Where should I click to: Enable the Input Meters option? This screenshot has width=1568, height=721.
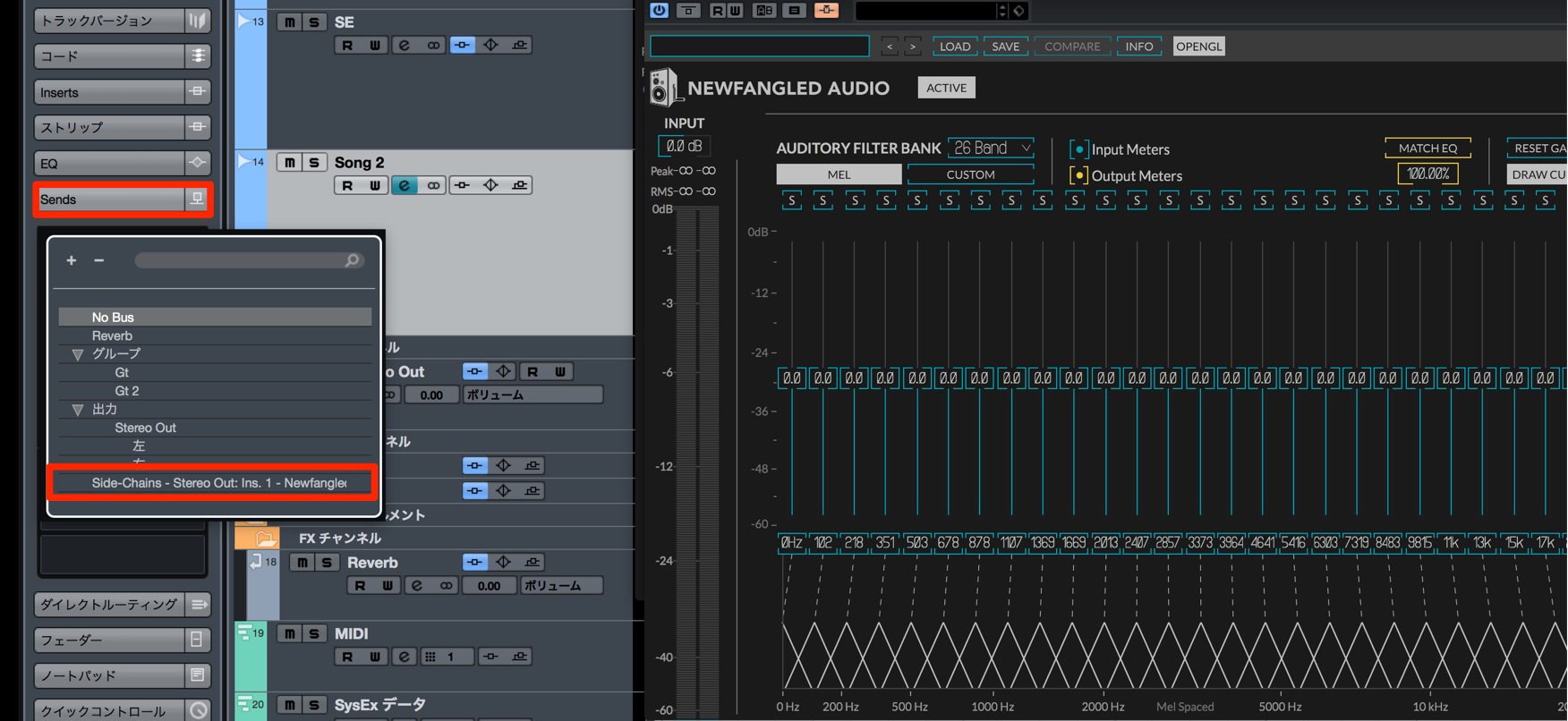(x=1079, y=149)
